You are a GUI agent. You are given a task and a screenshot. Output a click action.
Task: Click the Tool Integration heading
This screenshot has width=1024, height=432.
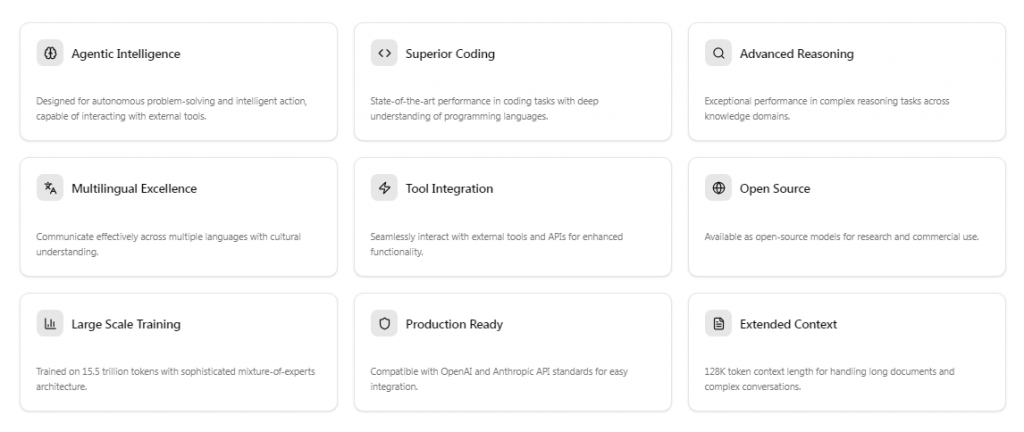click(x=449, y=189)
